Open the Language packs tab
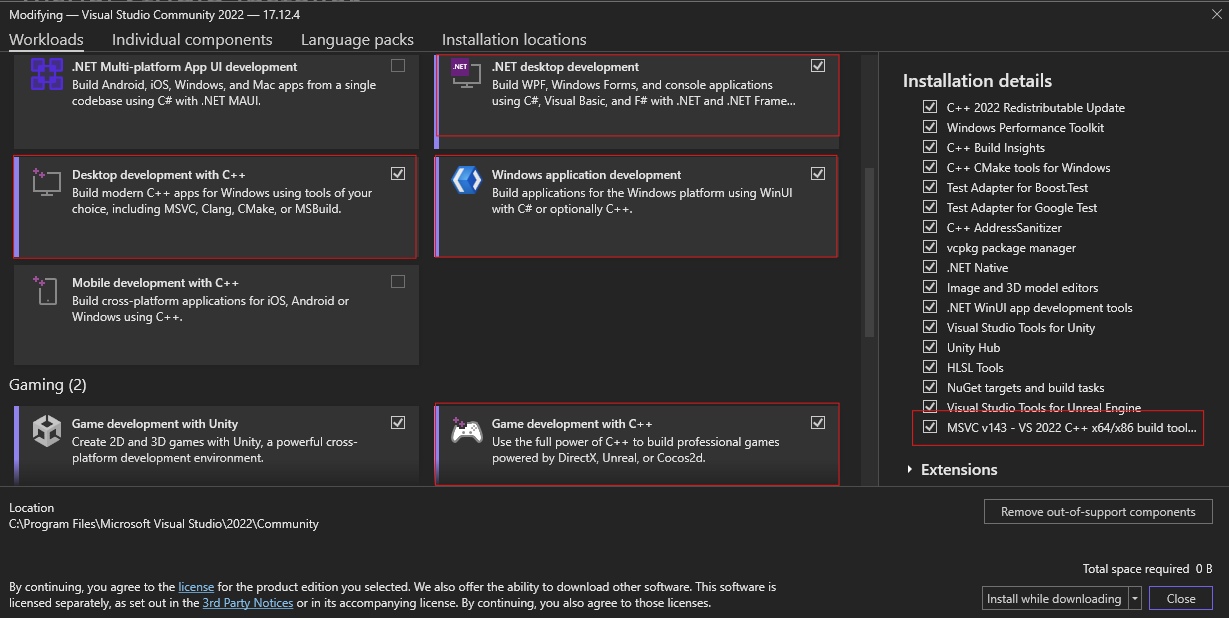Viewport: 1229px width, 618px height. click(x=357, y=40)
